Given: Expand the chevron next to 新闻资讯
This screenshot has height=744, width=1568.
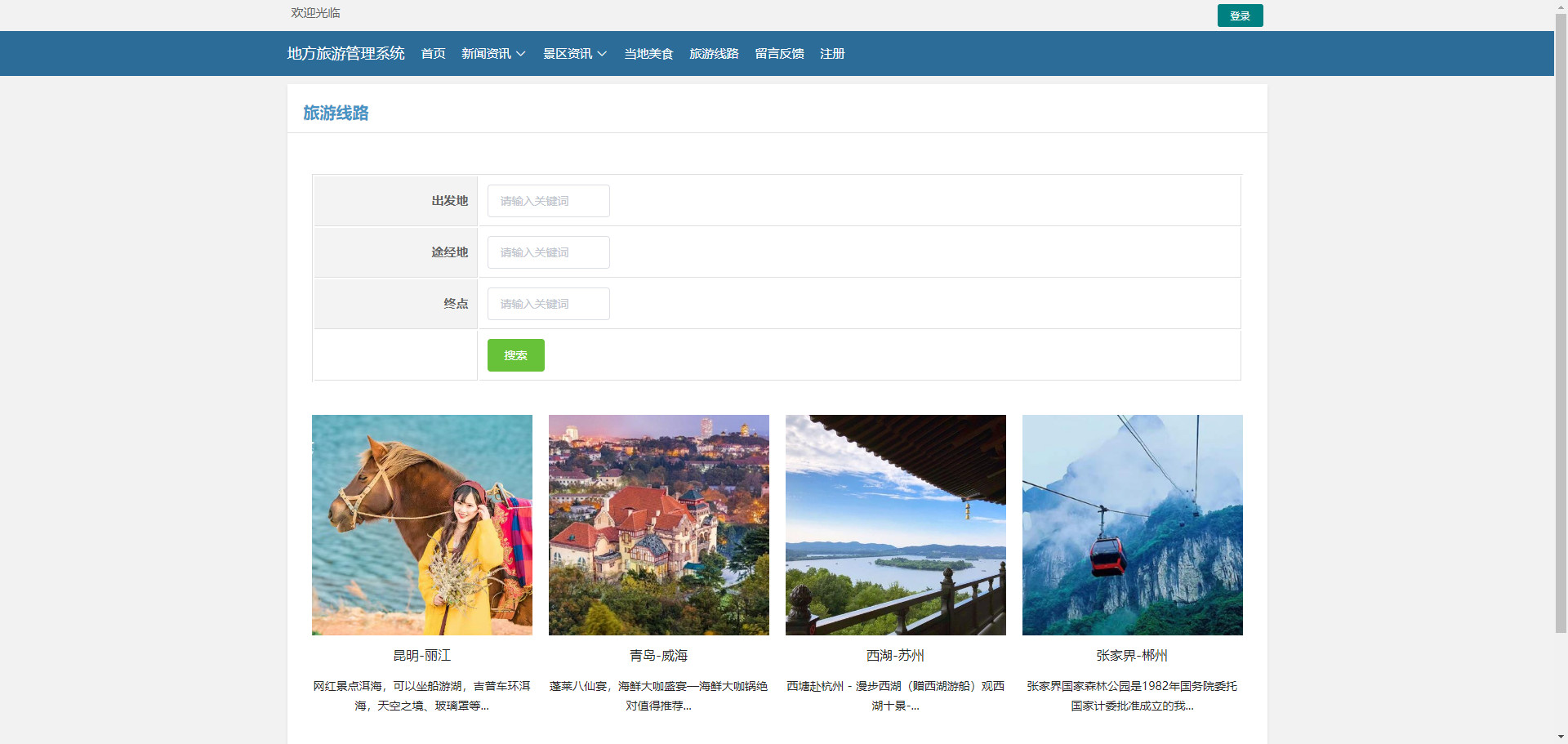Looking at the screenshot, I should point(521,54).
